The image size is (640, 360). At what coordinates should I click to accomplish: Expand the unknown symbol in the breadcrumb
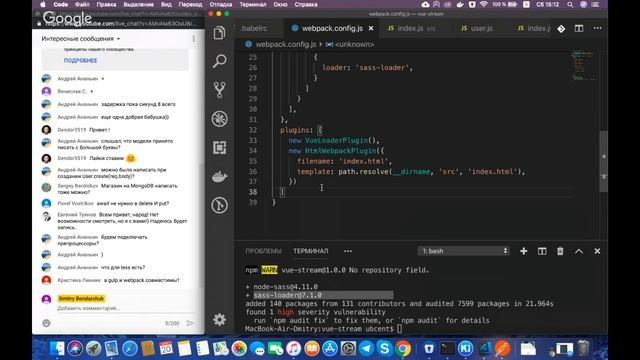point(350,44)
